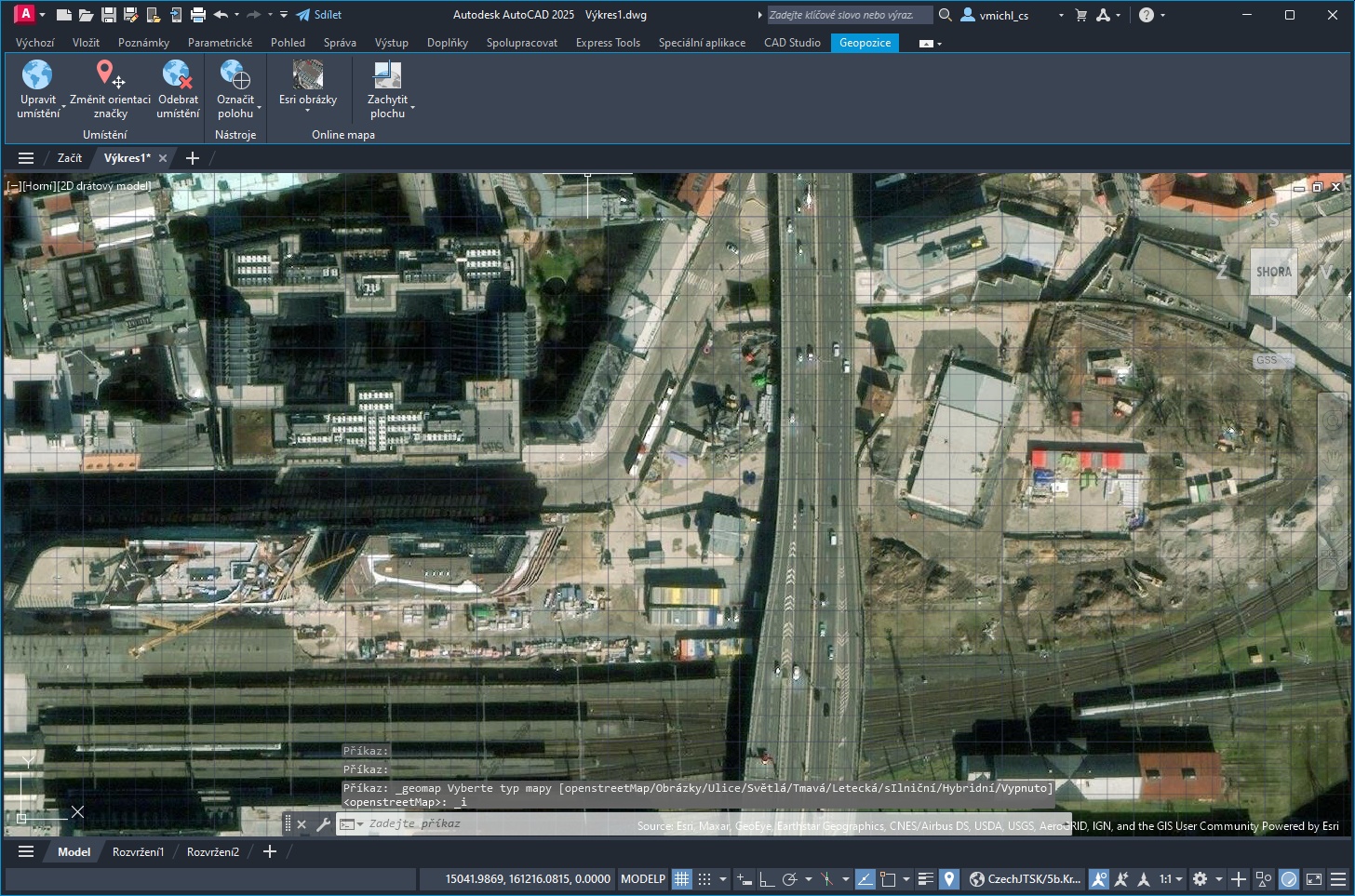
Task: Expand the Esri obrázky map type dropdown
Action: coord(308,112)
